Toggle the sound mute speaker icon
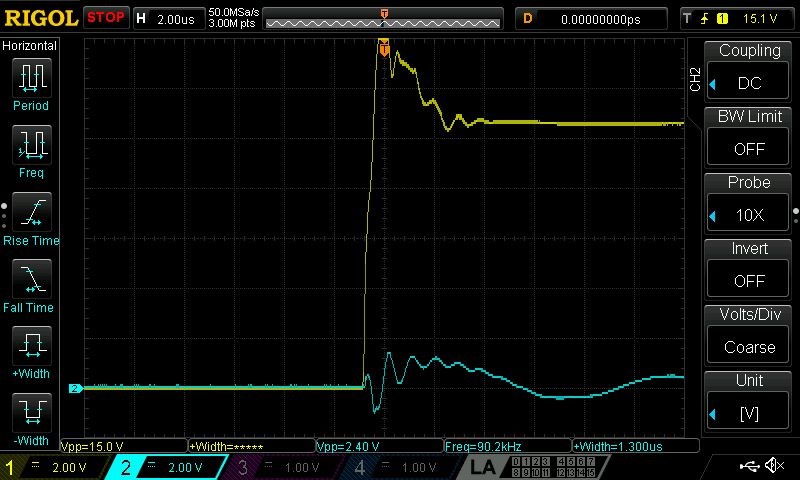 [774, 465]
